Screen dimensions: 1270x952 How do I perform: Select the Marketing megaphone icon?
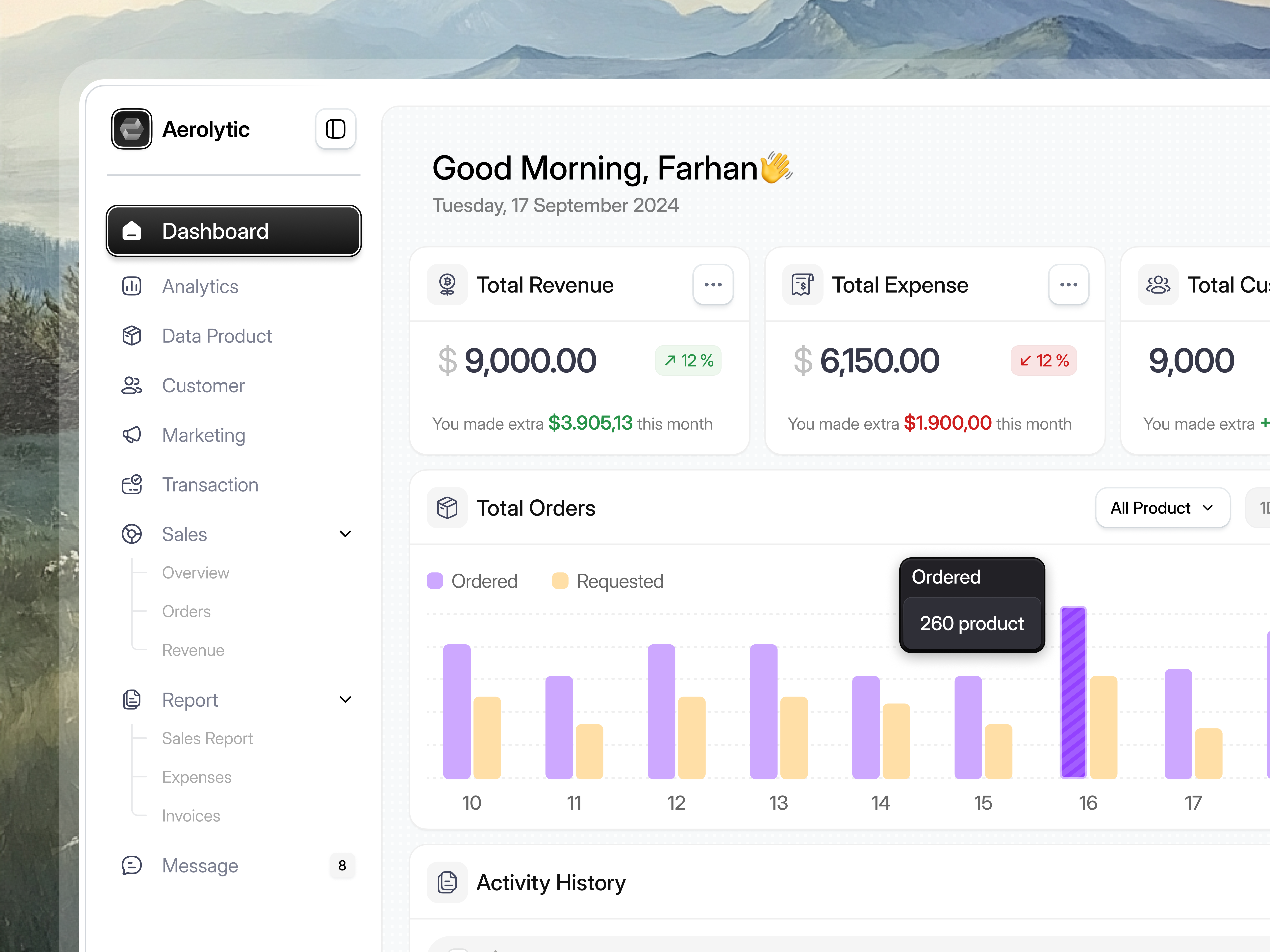[132, 435]
